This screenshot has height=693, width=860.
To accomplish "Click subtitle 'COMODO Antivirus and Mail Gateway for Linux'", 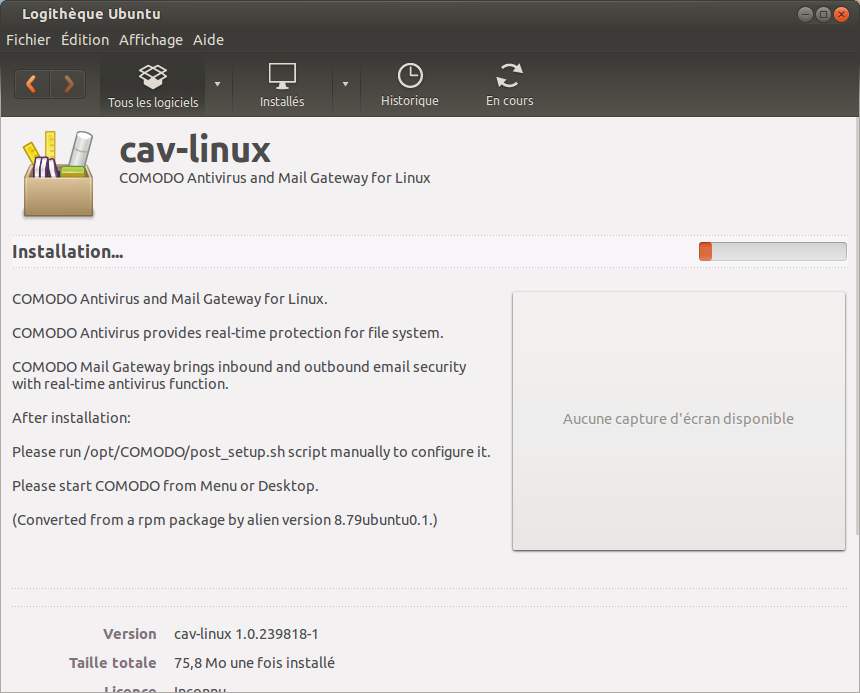I will (275, 178).
